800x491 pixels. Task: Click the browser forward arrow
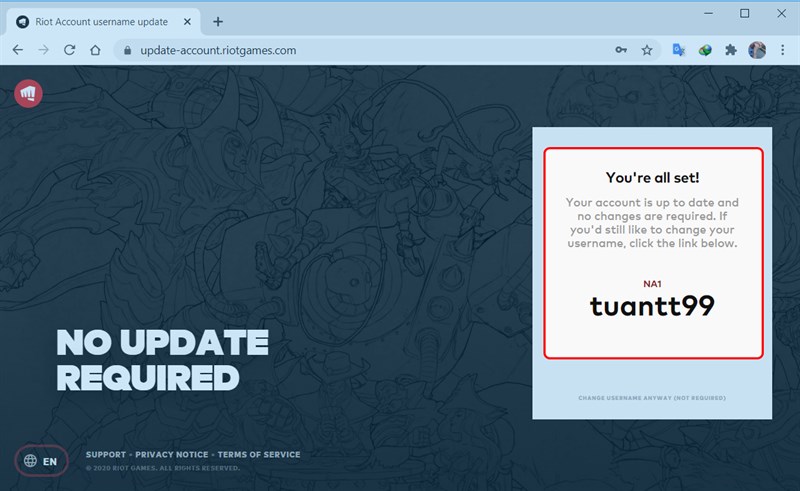(x=44, y=50)
